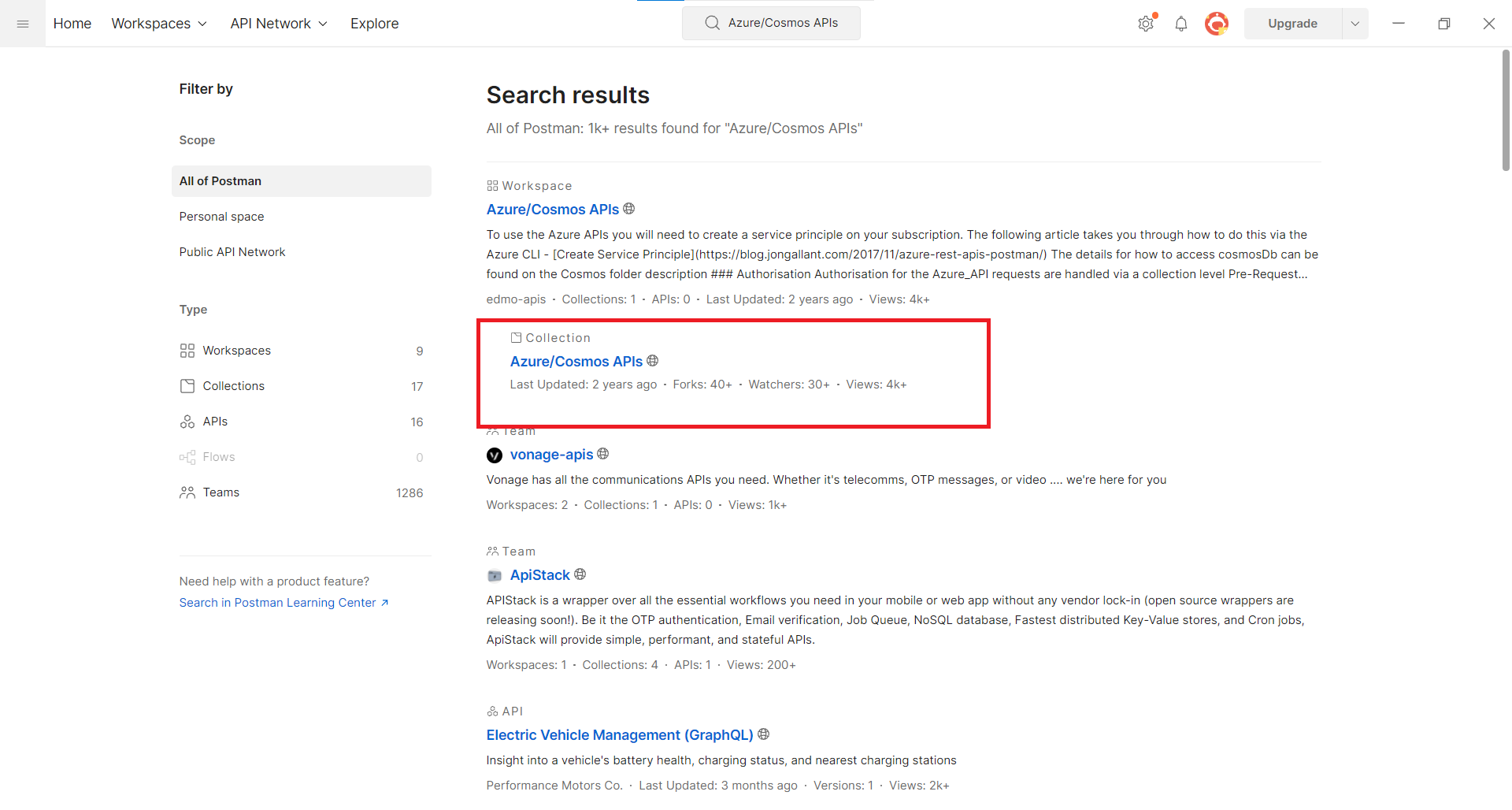Click the APIs filter icon
1512x810 pixels.
click(187, 422)
